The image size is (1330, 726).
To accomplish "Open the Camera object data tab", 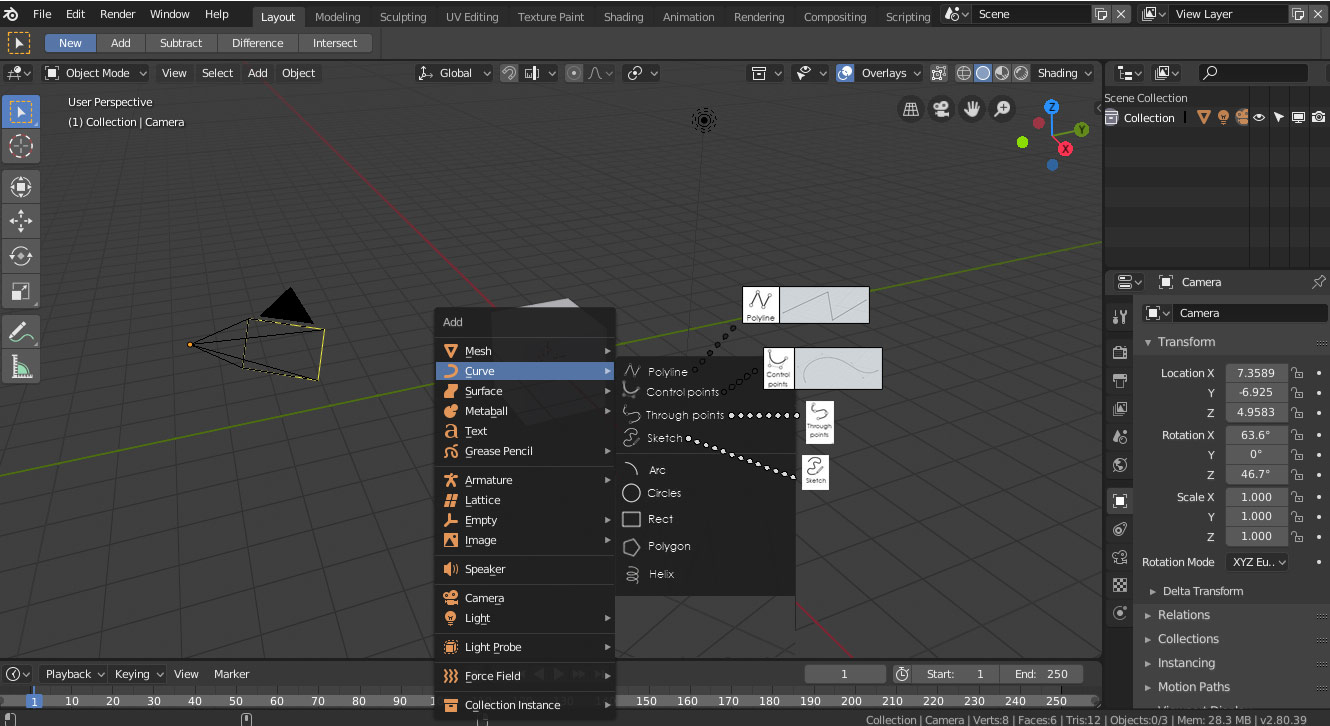I will coord(1120,557).
